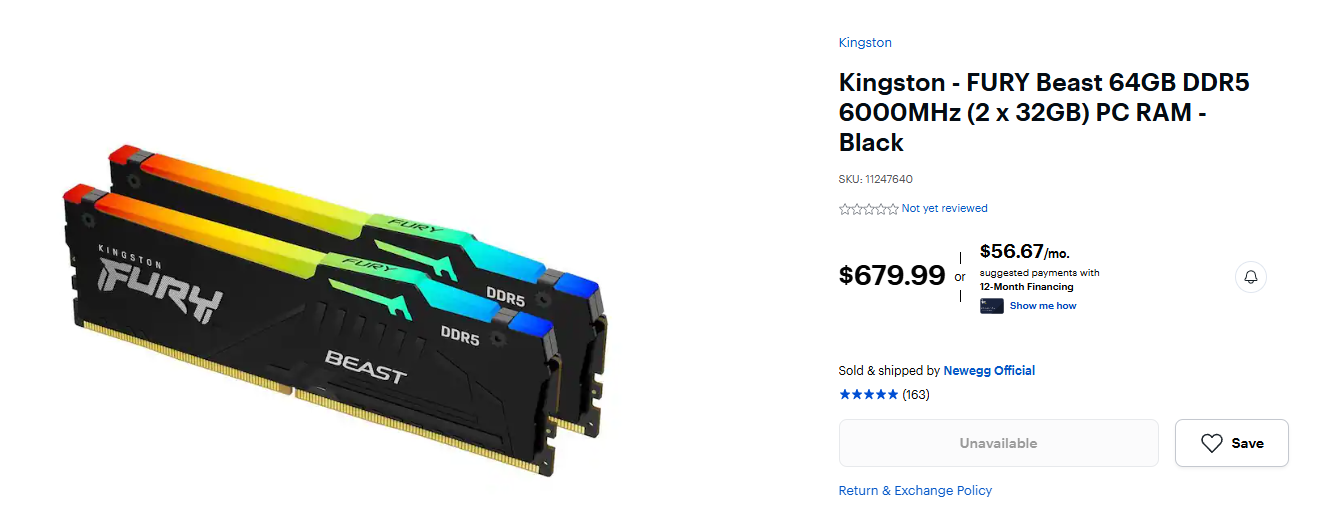Image resolution: width=1321 pixels, height=507 pixels.
Task: Click the grayed-out Unavailable button
Action: 998,443
